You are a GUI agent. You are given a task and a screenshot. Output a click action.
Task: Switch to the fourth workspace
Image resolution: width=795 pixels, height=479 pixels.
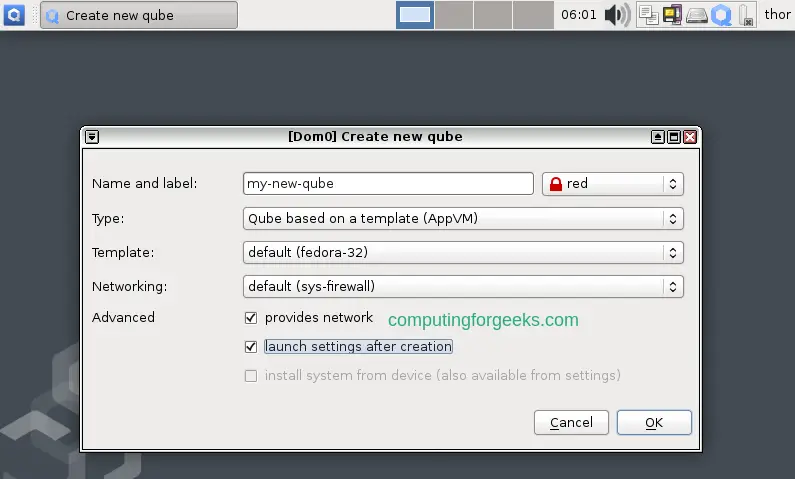point(532,15)
